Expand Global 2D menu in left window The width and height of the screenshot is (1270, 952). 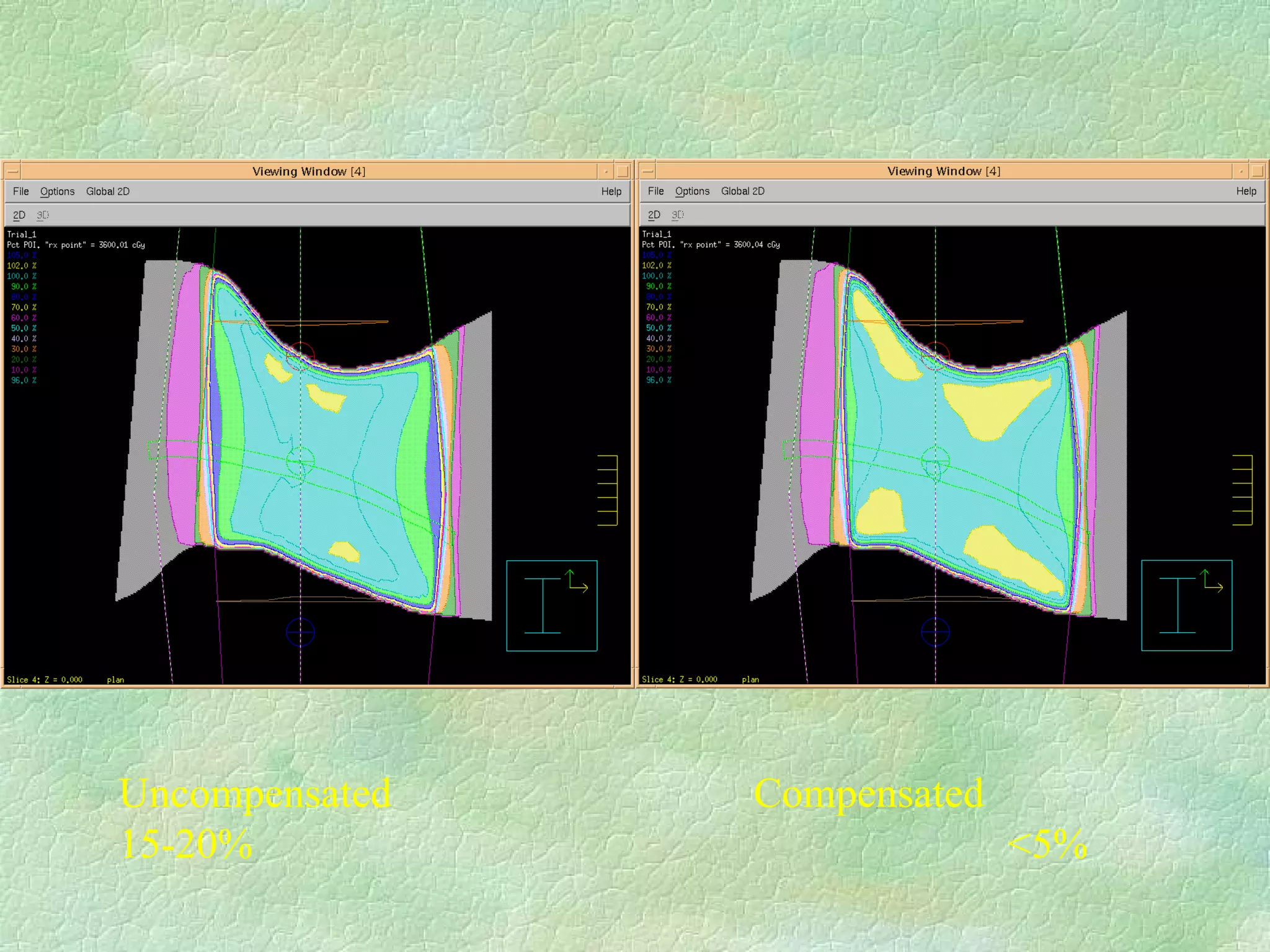[x=108, y=192]
